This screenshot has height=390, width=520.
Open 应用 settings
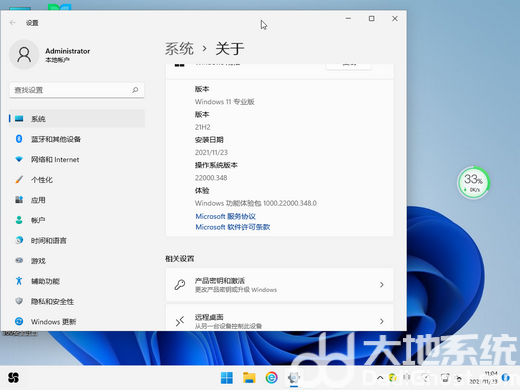click(77, 200)
